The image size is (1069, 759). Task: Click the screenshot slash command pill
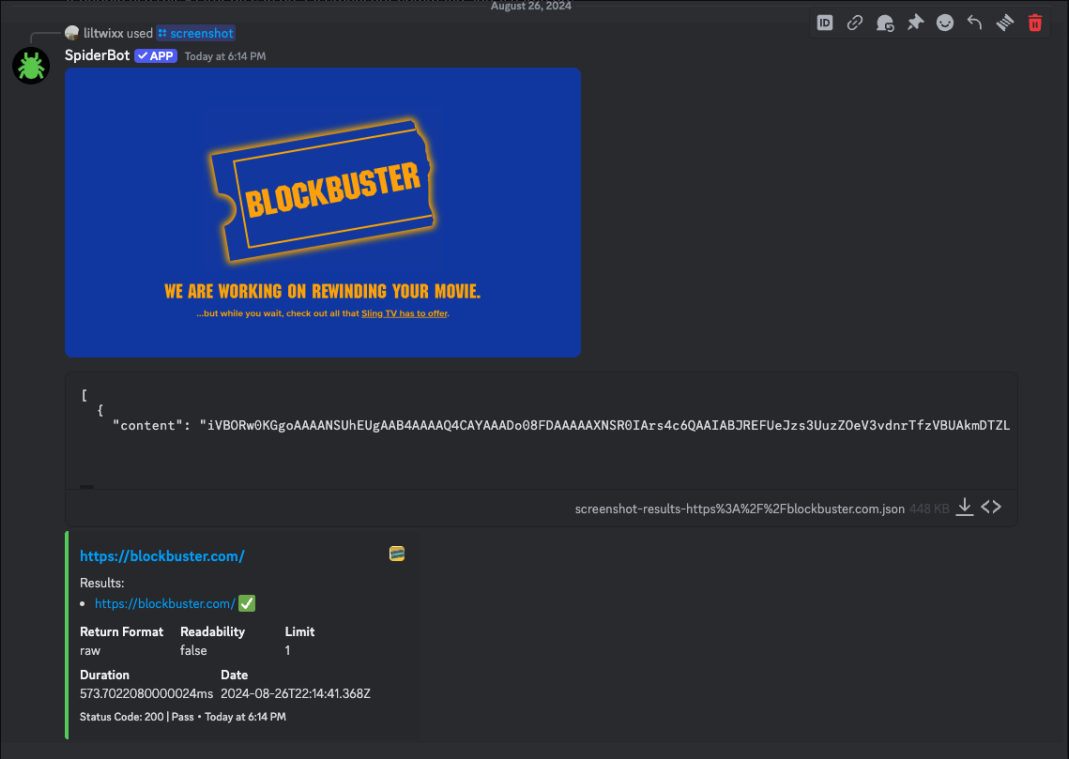click(195, 32)
